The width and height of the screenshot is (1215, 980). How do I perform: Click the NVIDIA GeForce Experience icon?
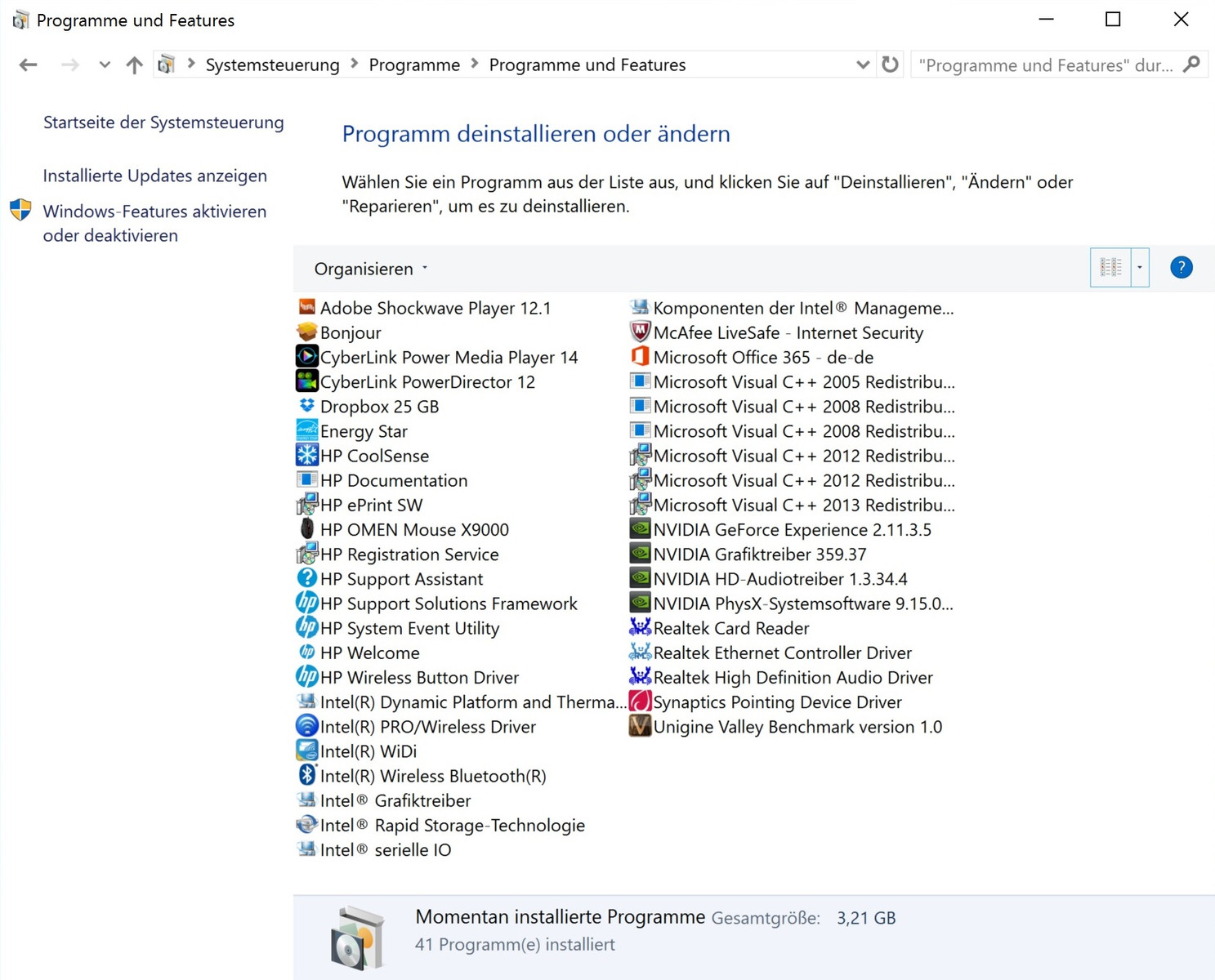pos(640,529)
